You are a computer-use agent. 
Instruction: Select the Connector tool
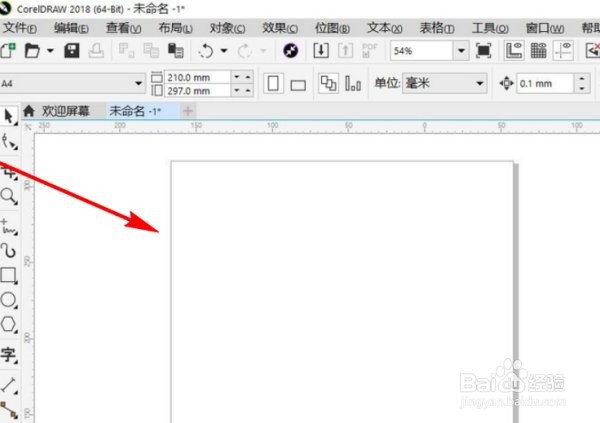[x=8, y=410]
